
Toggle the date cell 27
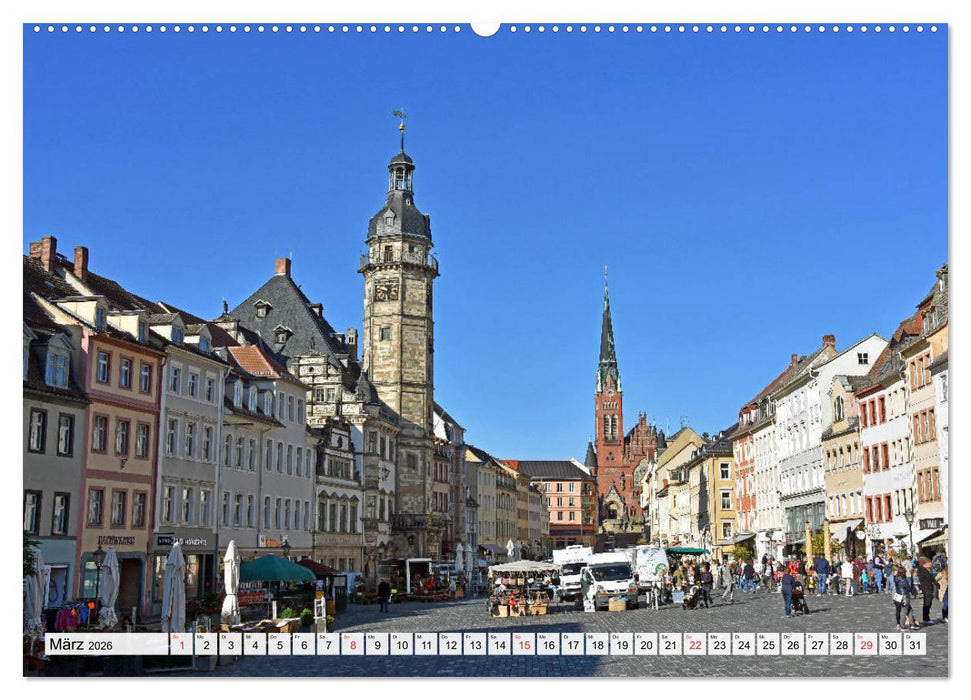pos(819,646)
